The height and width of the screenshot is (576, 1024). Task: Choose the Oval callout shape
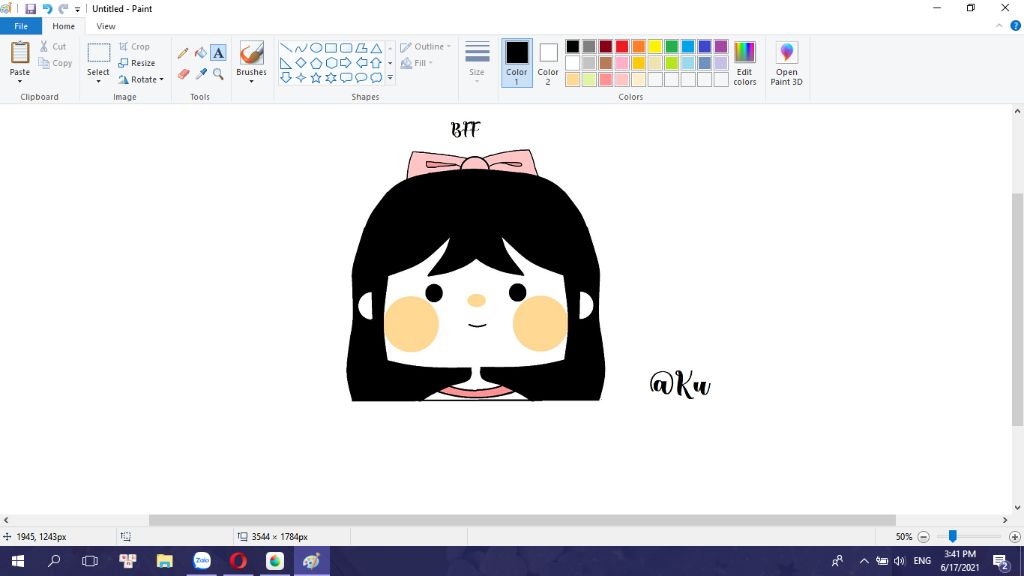coord(361,78)
